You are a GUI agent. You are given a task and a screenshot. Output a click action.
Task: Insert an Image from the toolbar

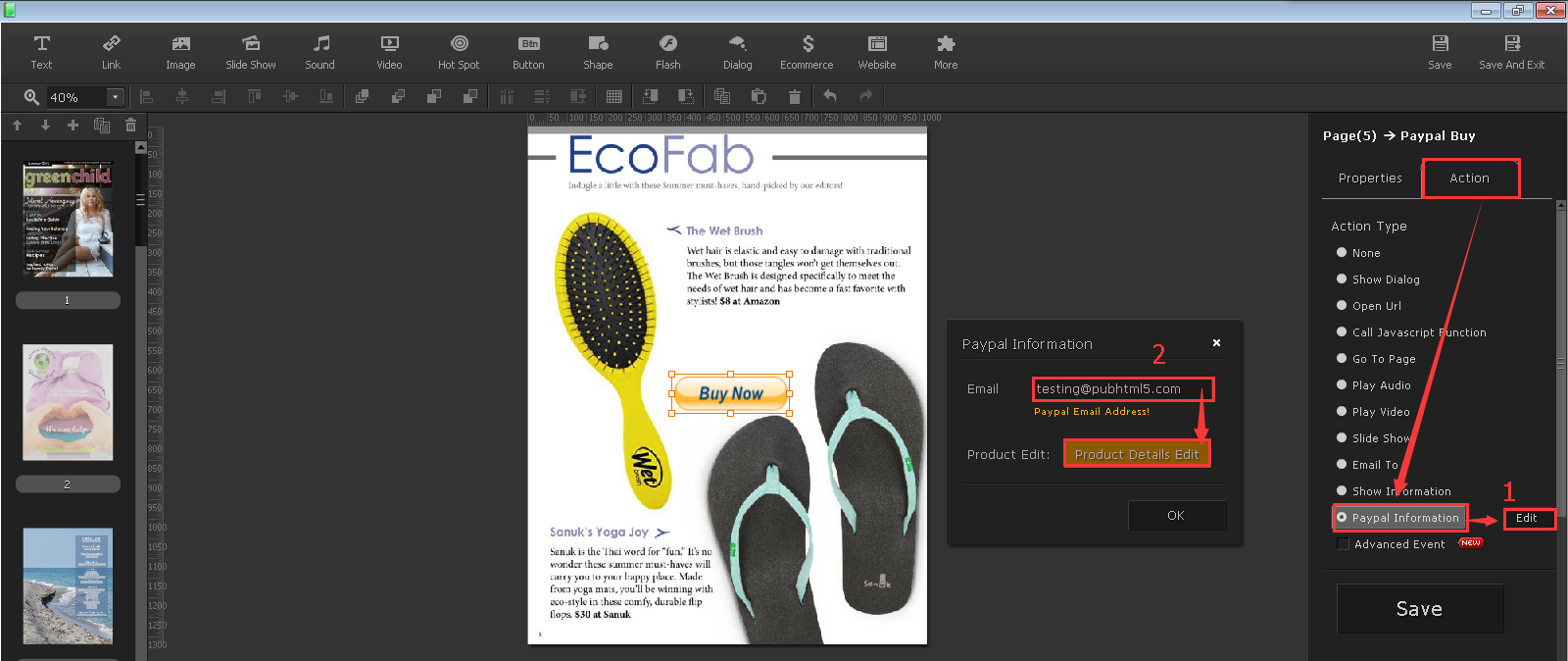(180, 52)
